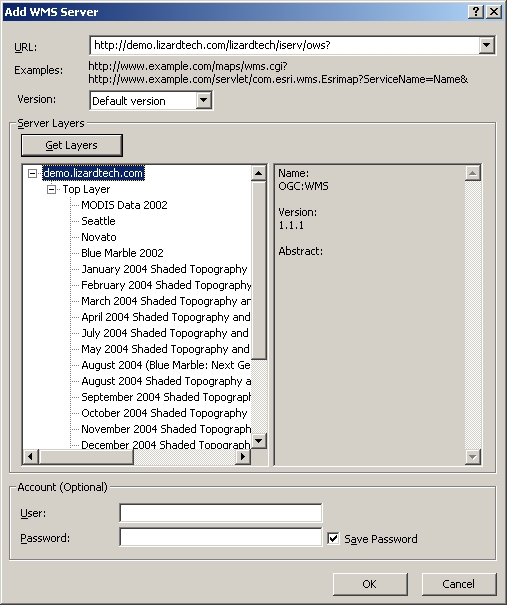Click layer tree scroll up arrow
The height and width of the screenshot is (605, 507).
259,173
